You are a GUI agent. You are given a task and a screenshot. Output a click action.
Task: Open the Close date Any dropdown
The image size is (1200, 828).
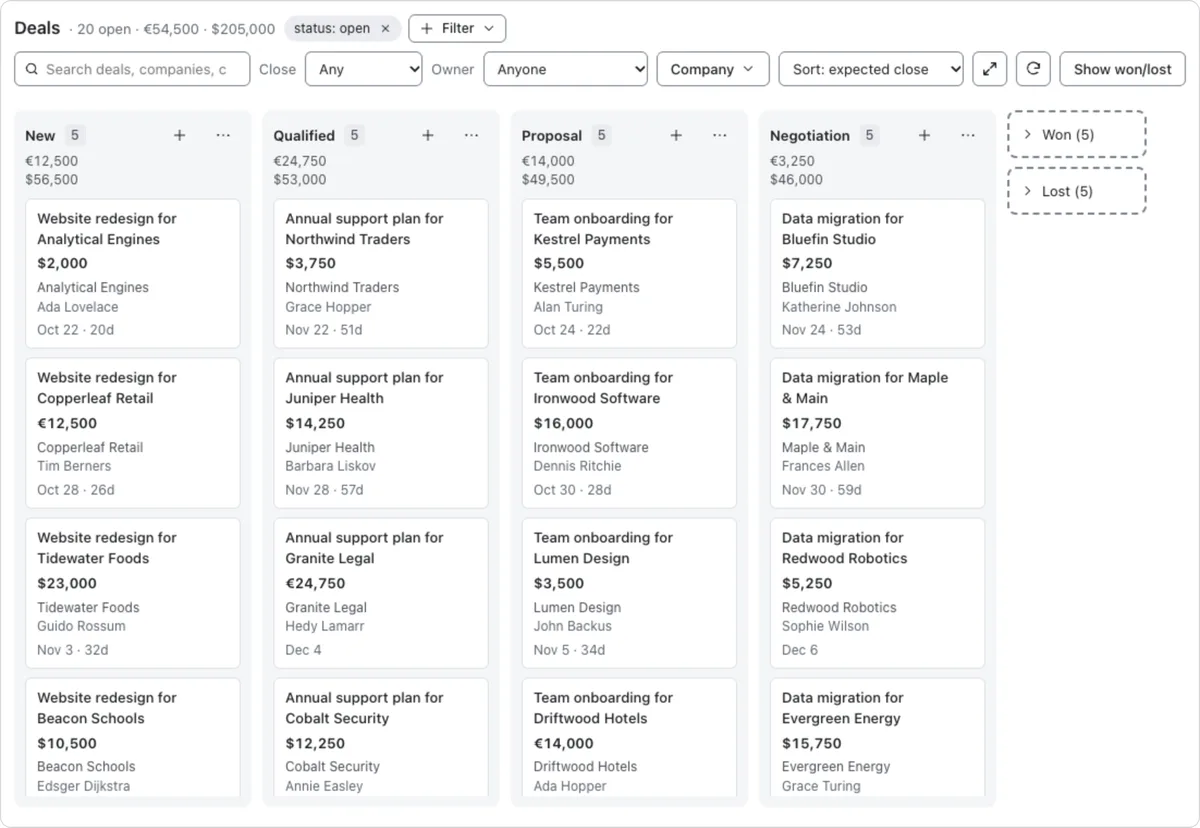(364, 69)
